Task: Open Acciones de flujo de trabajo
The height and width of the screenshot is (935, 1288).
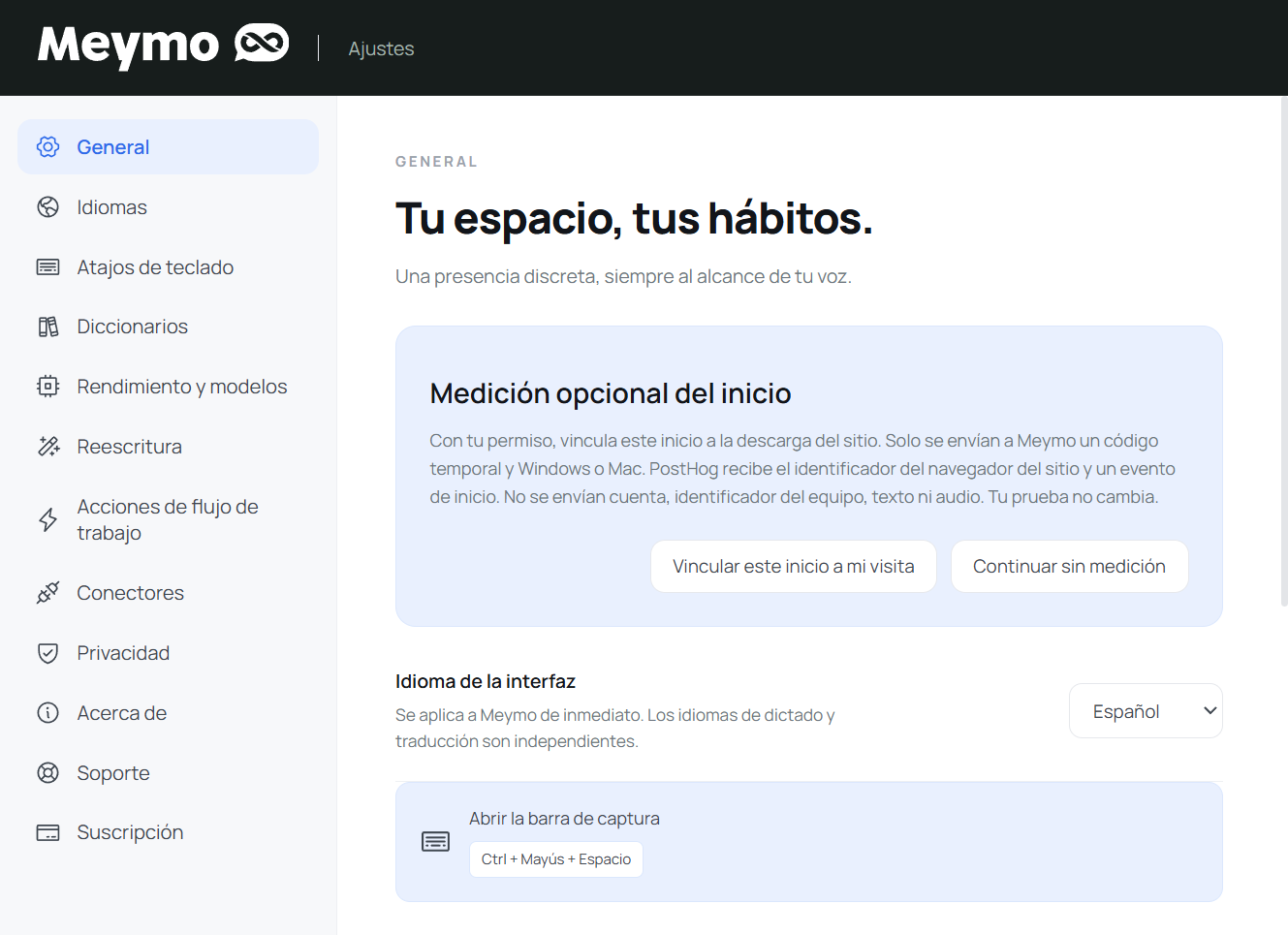Action: pyautogui.click(x=168, y=520)
